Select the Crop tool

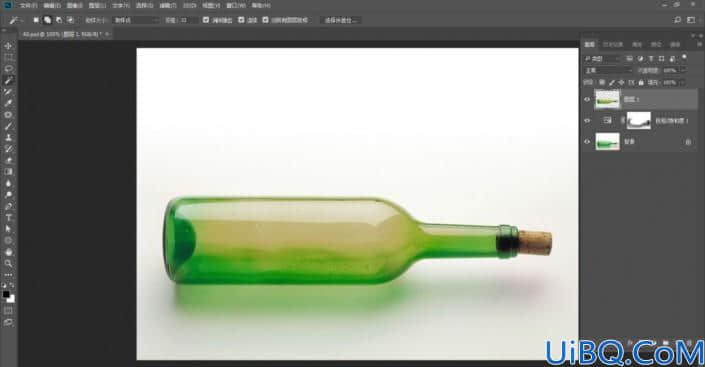click(8, 92)
